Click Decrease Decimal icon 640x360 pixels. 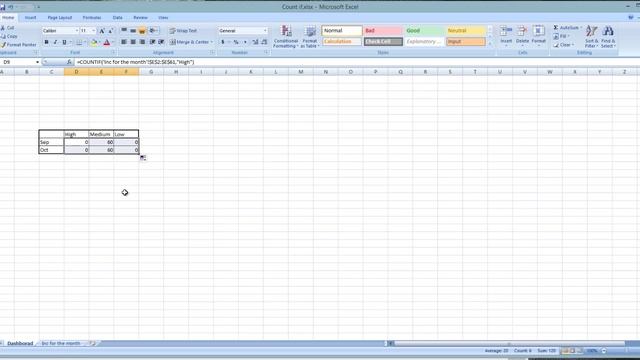click(264, 42)
